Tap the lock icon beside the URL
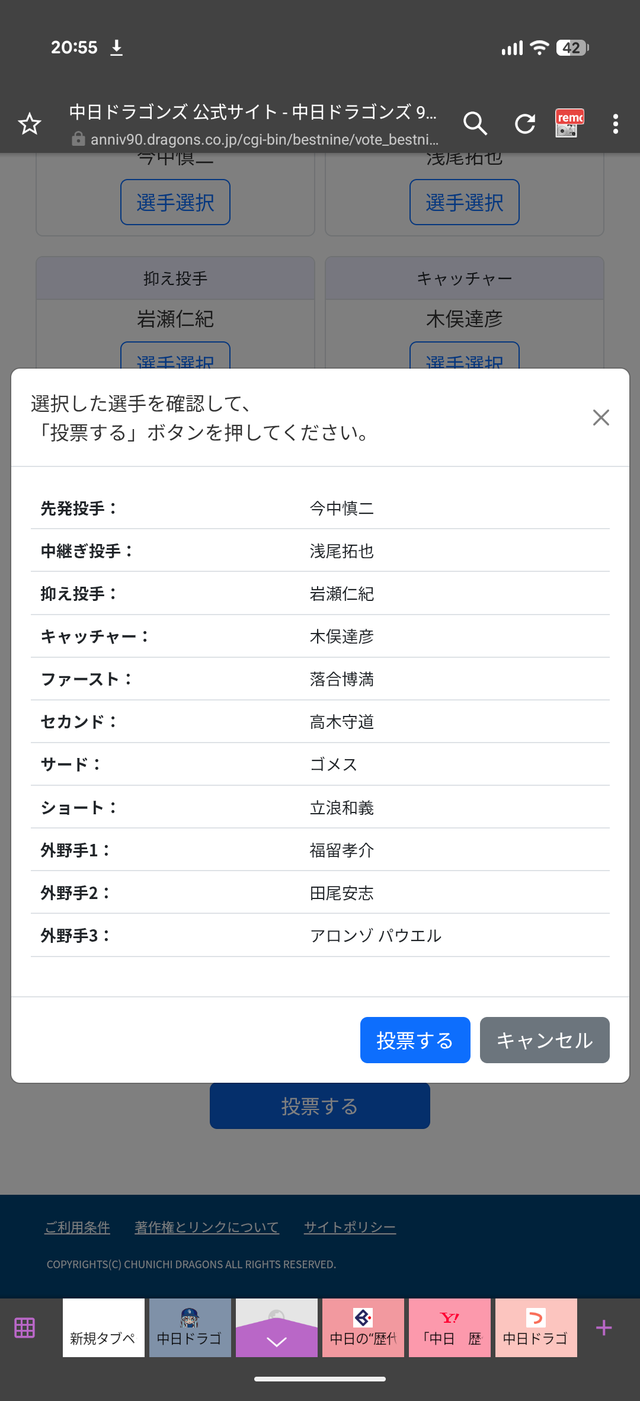Viewport: 640px width, 1401px height. (x=79, y=139)
